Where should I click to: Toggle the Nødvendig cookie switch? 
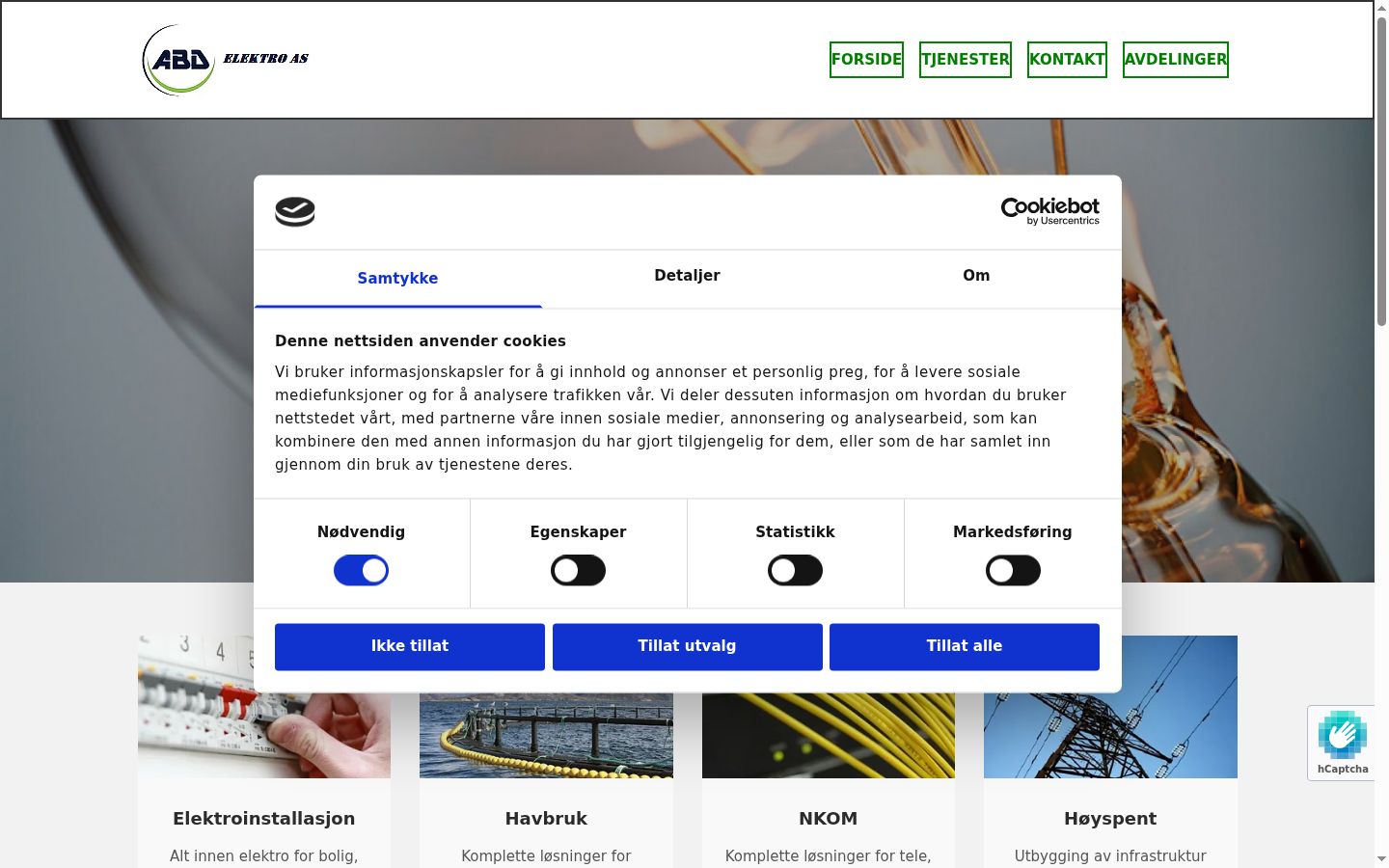[361, 570]
